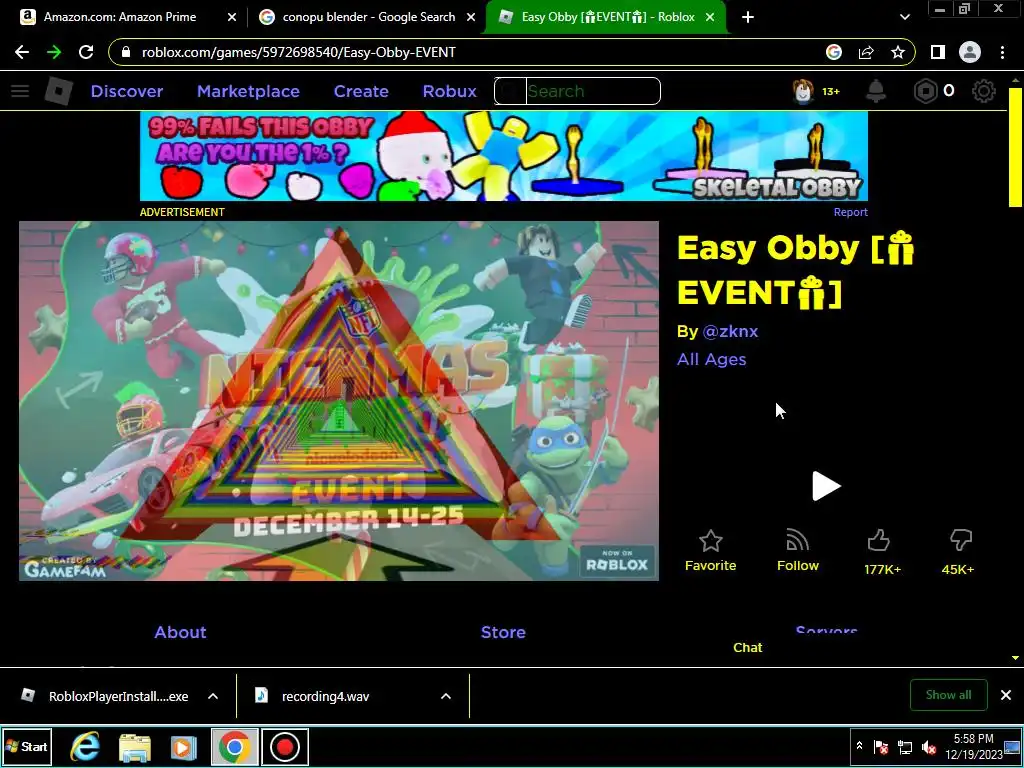Viewport: 1024px width, 768px height.
Task: Switch to the Amazon Prime tab
Action: [x=121, y=18]
